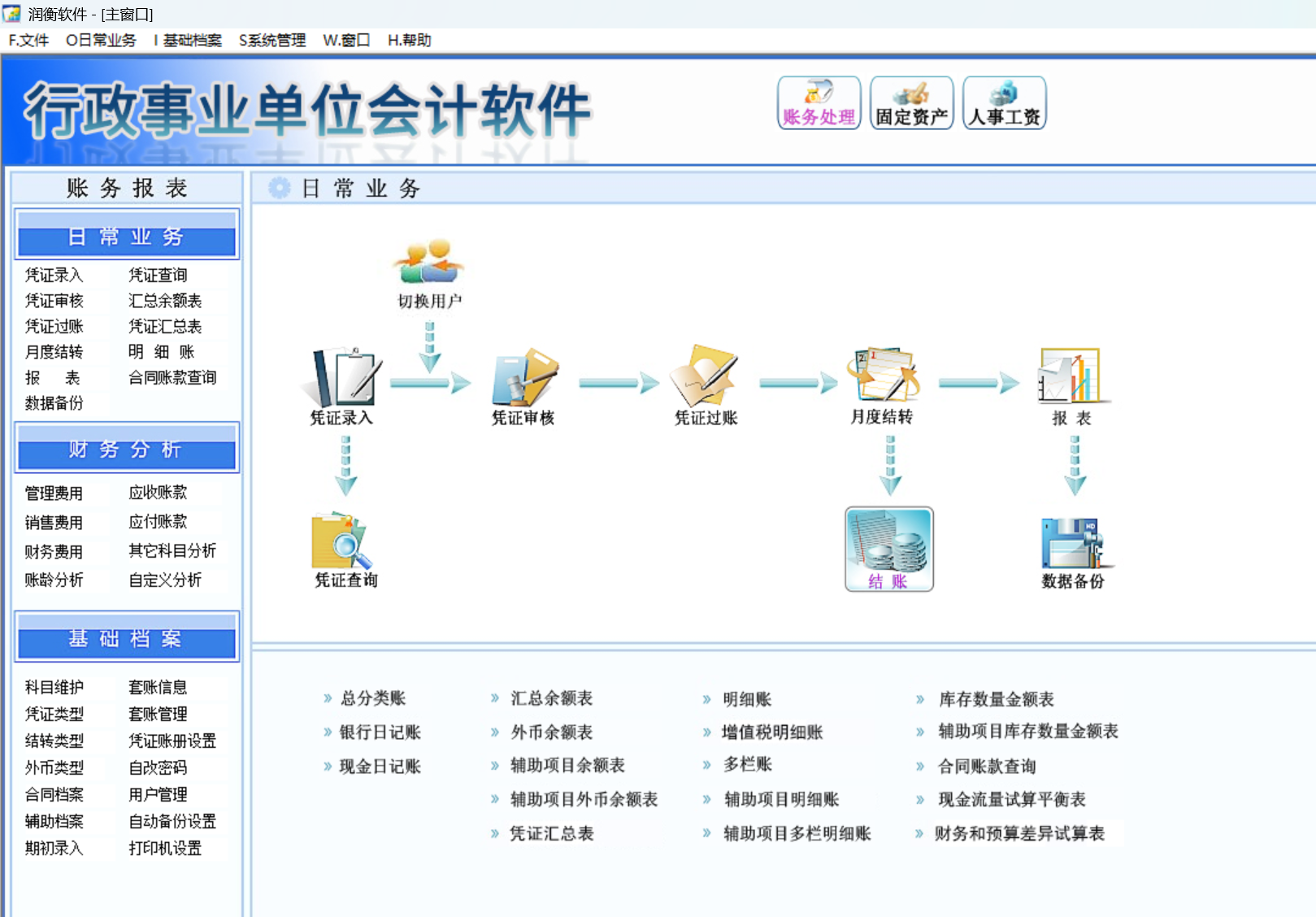Open the I基础档案 menu
The width and height of the screenshot is (1316, 917).
point(187,41)
